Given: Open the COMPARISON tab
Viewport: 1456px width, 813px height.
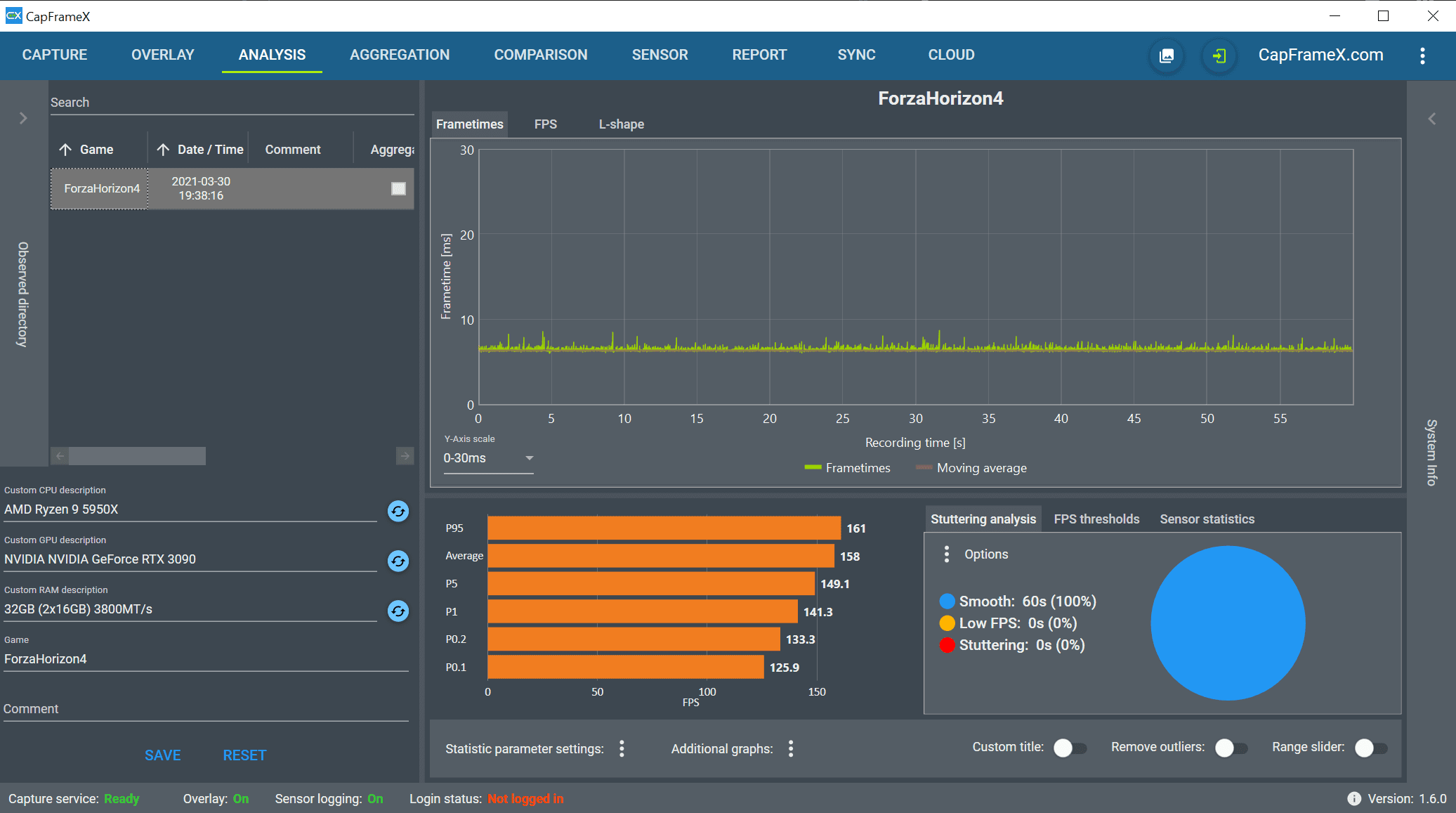Looking at the screenshot, I should [x=541, y=55].
